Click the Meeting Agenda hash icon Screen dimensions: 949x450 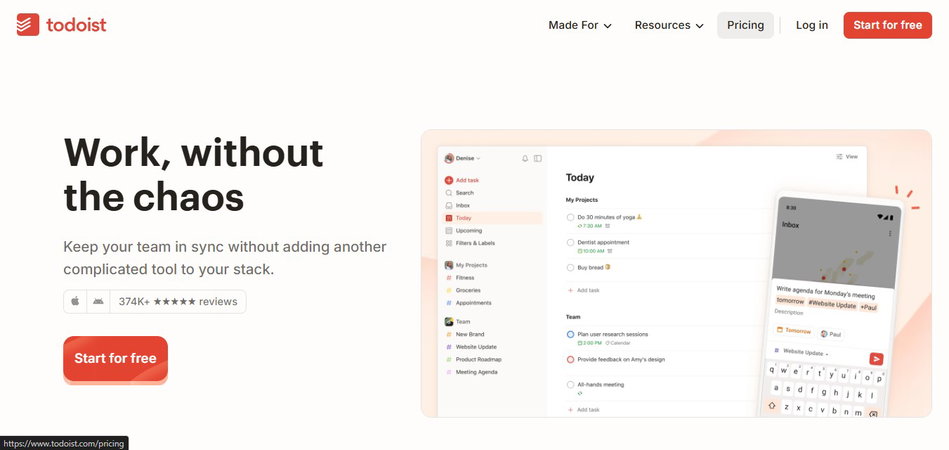click(448, 373)
